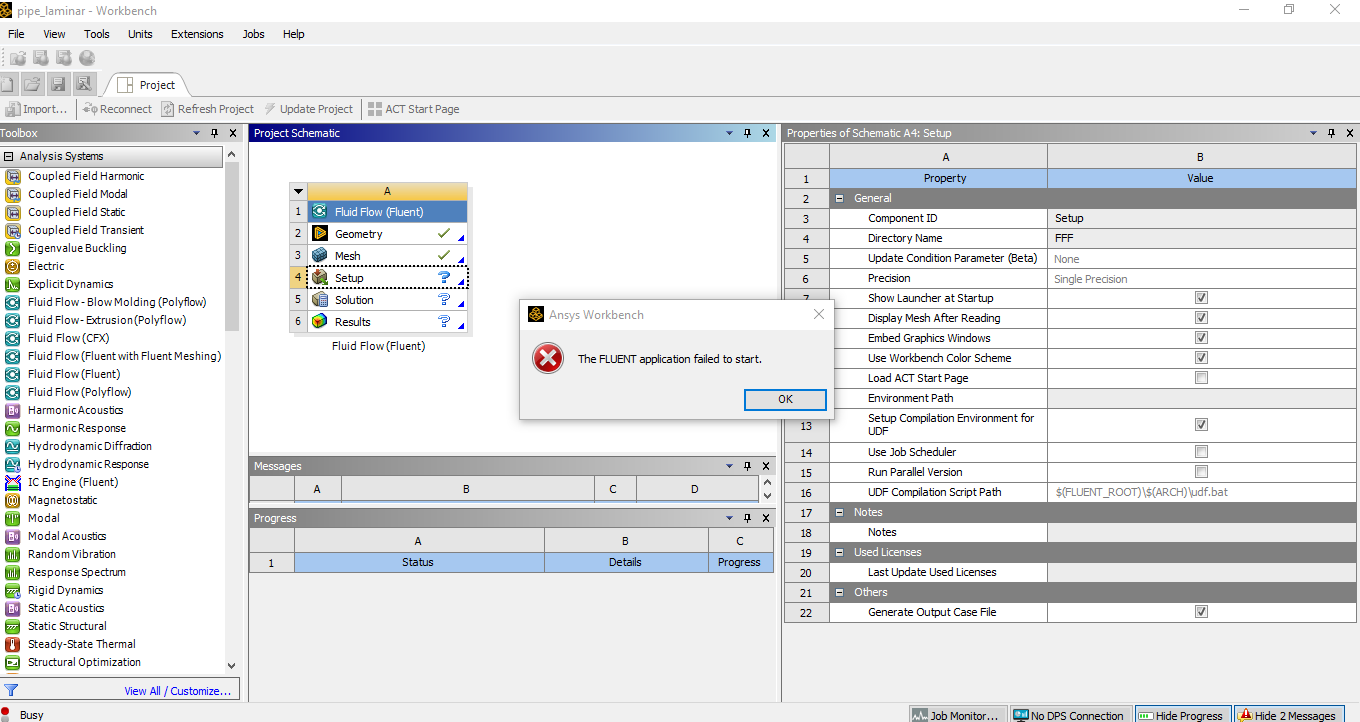Select the Fluid Flow (Fluent) toolbox icon
The image size is (1360, 722).
[x=13, y=374]
